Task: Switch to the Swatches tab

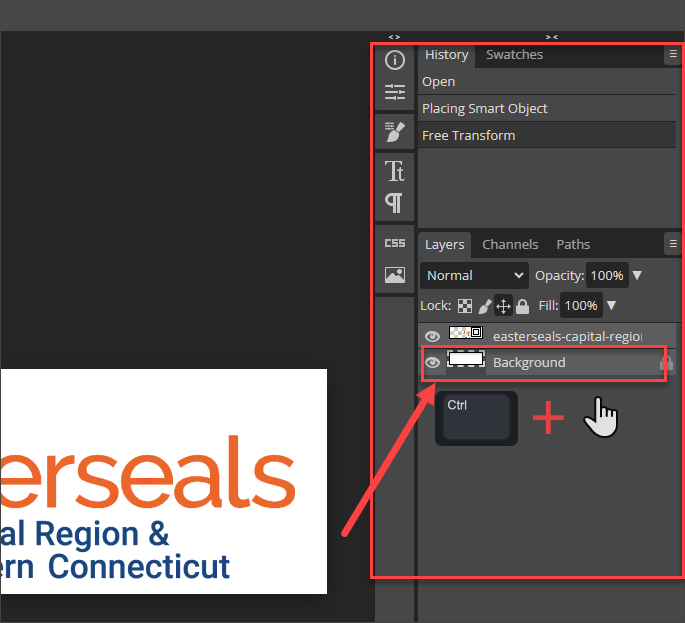Action: coord(514,55)
